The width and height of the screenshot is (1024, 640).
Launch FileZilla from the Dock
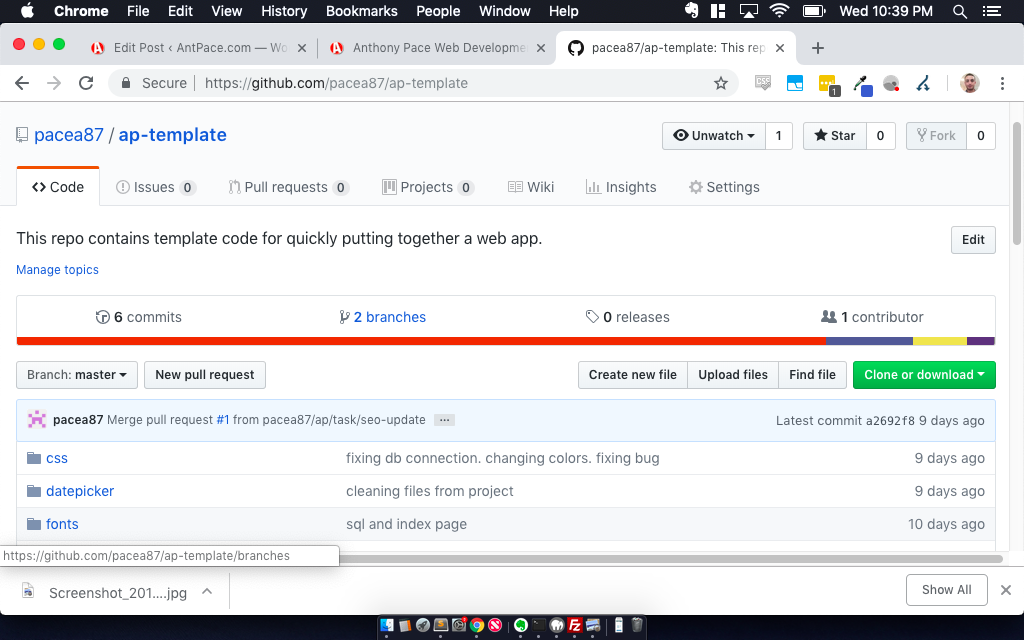575,626
